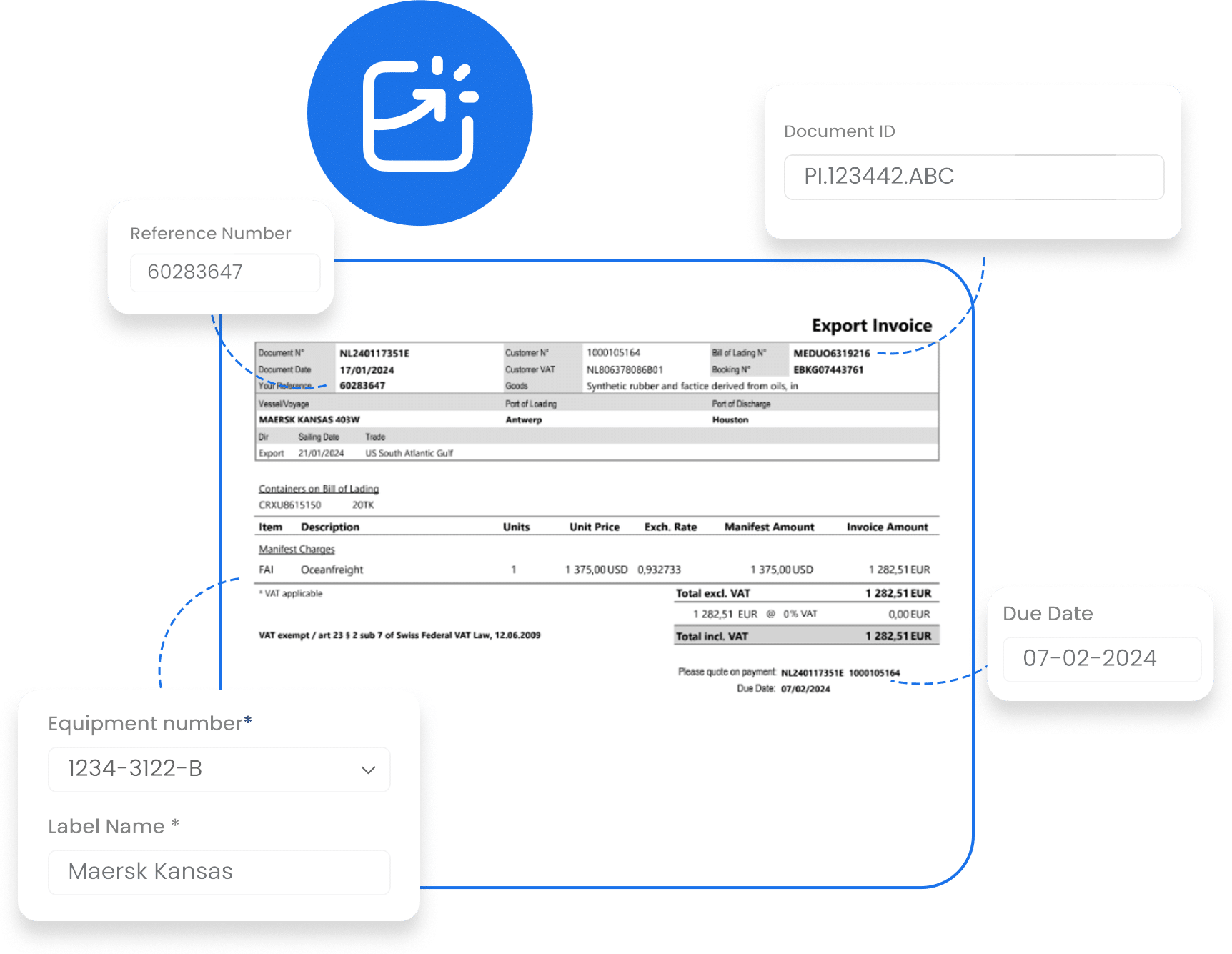Click vessel name MAERSK KANSAS 403W
Viewport: 1232px width, 954px height.
point(309,419)
